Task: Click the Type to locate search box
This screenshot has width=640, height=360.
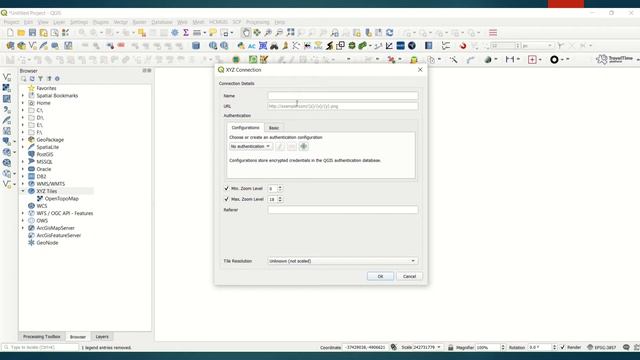Action: [x=40, y=347]
